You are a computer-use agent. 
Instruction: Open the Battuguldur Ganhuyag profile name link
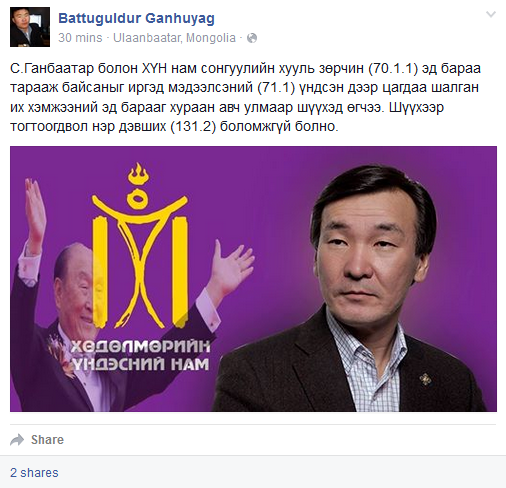(x=136, y=18)
